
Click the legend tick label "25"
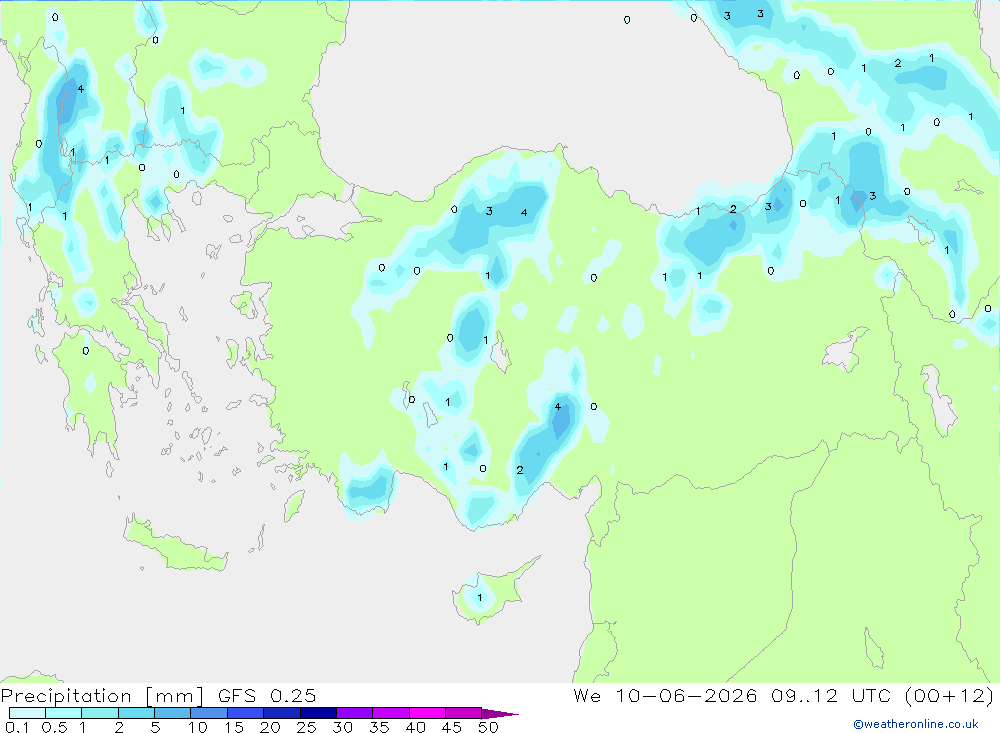click(x=306, y=727)
